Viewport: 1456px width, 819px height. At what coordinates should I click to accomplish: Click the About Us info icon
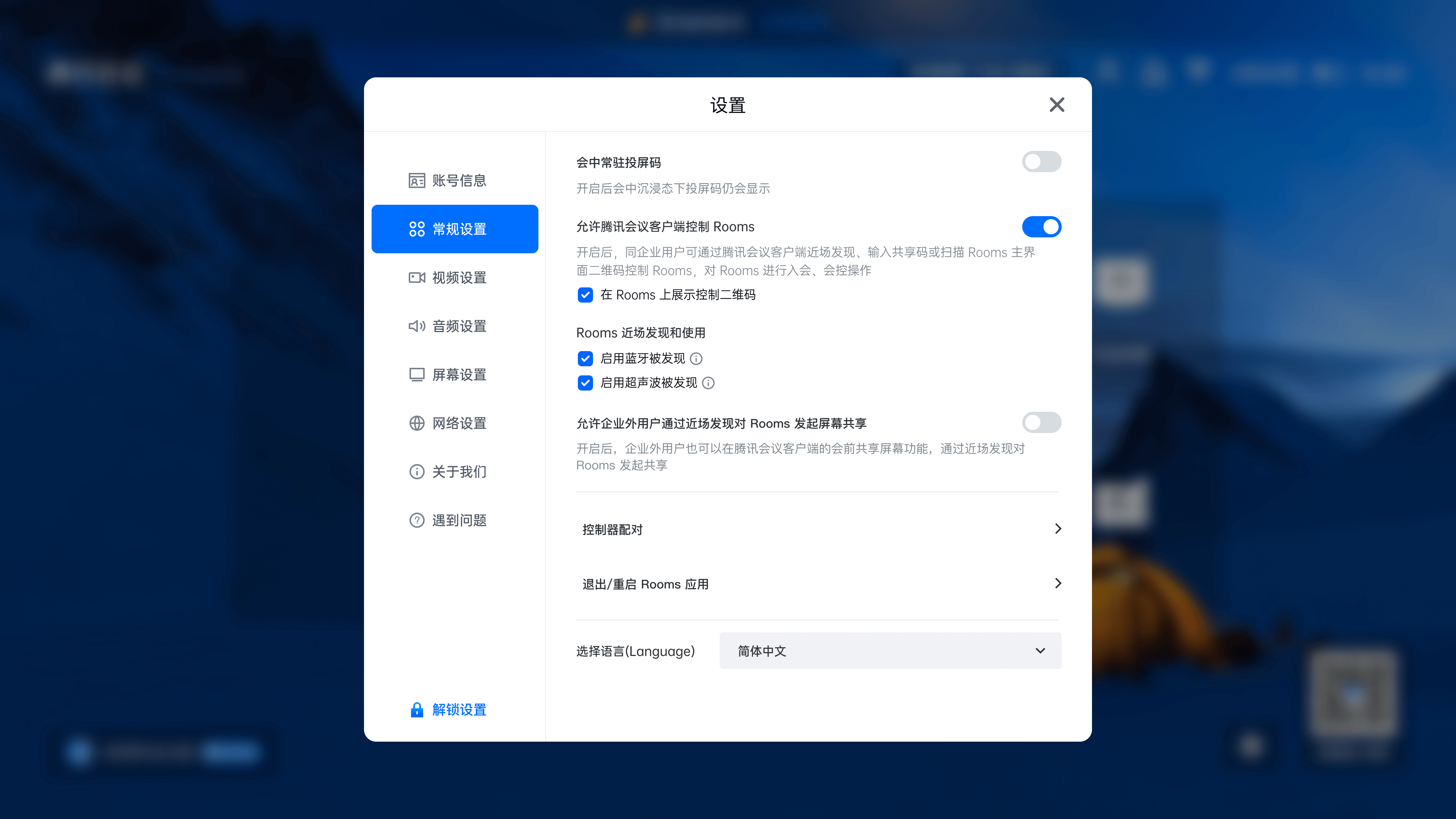[417, 472]
